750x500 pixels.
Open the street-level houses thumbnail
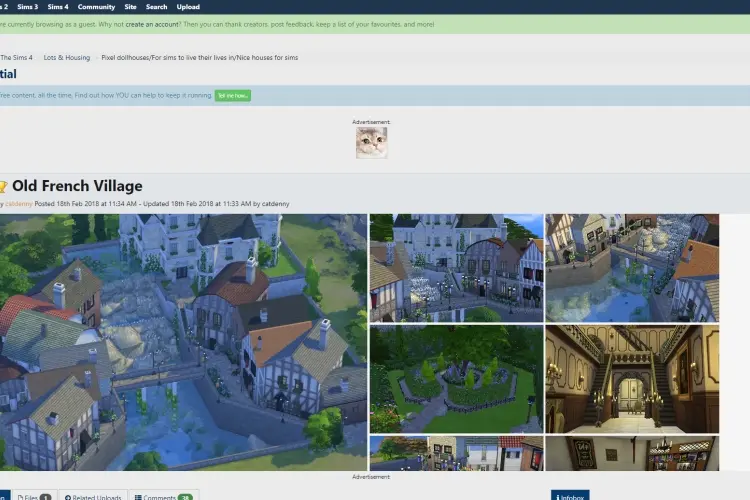456,453
